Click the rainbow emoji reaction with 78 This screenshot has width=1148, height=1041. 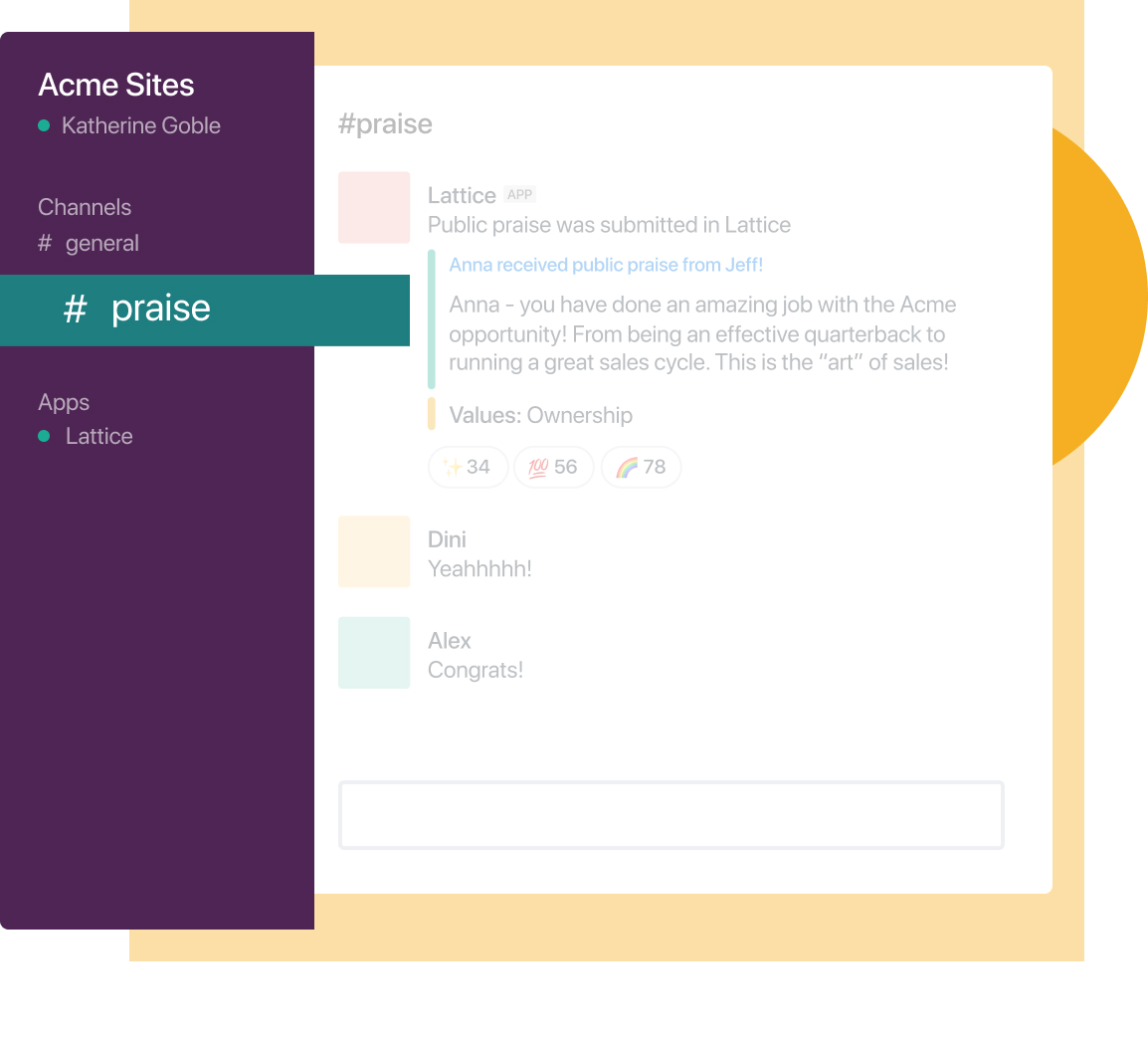click(x=642, y=467)
